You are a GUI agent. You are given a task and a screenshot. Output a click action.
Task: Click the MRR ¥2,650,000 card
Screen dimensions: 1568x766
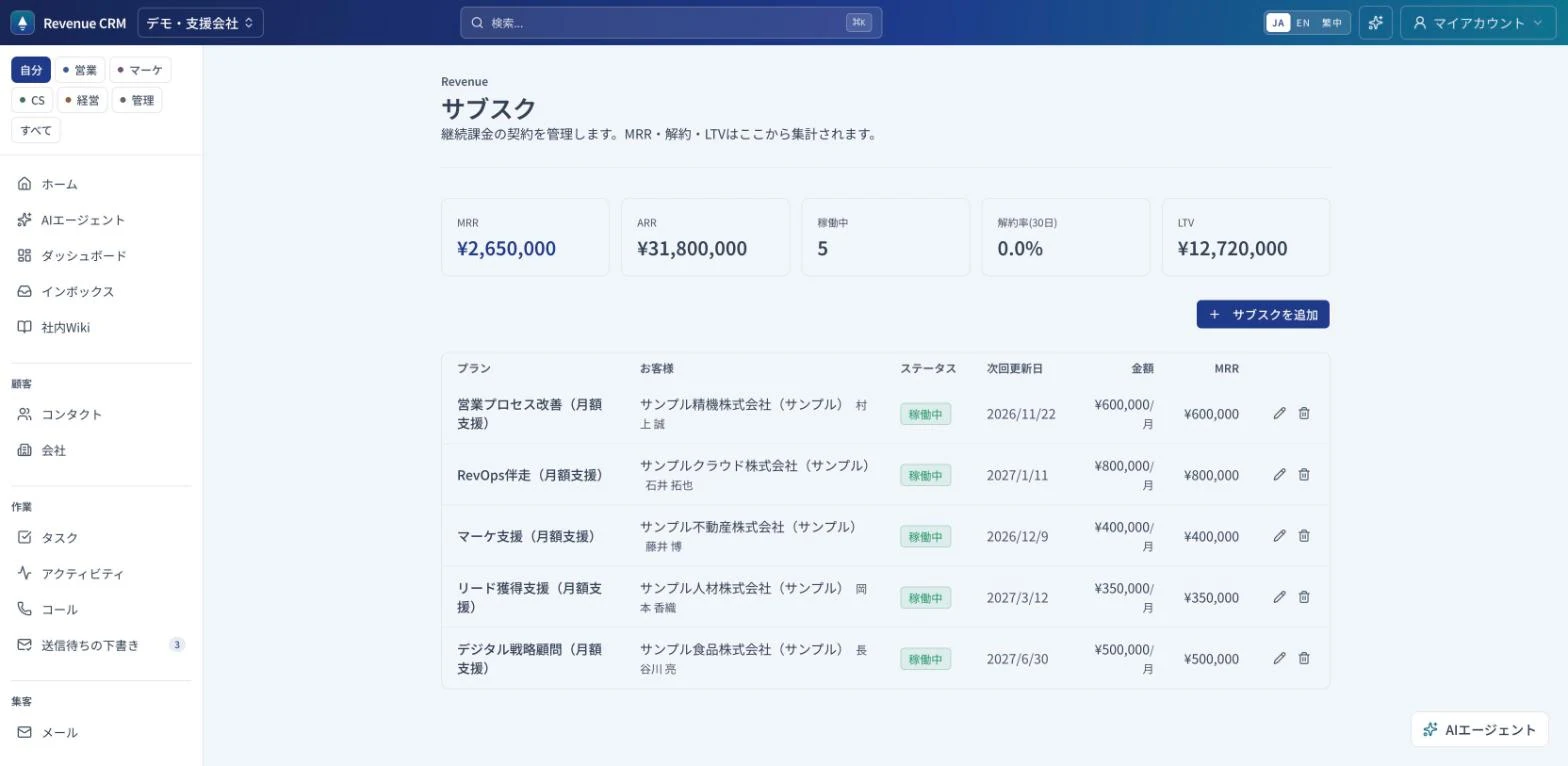point(525,237)
